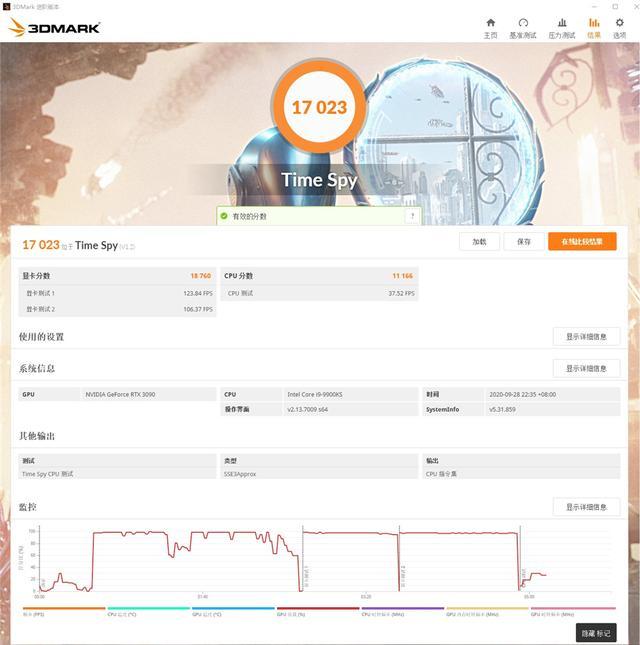The height and width of the screenshot is (645, 640).
Task: Go to the Home (主页) page icon
Action: [x=490, y=23]
